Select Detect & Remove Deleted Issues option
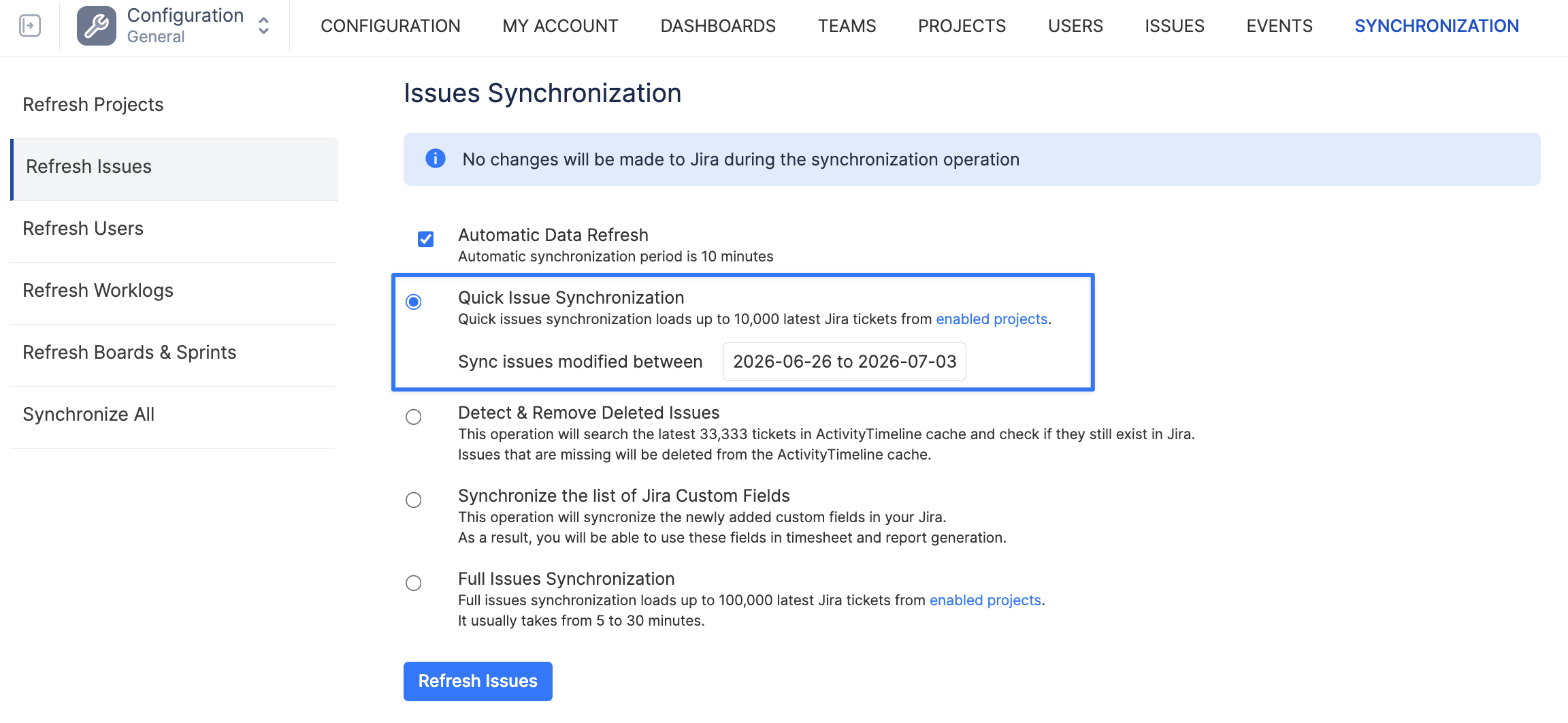This screenshot has width=1568, height=723. tap(414, 417)
